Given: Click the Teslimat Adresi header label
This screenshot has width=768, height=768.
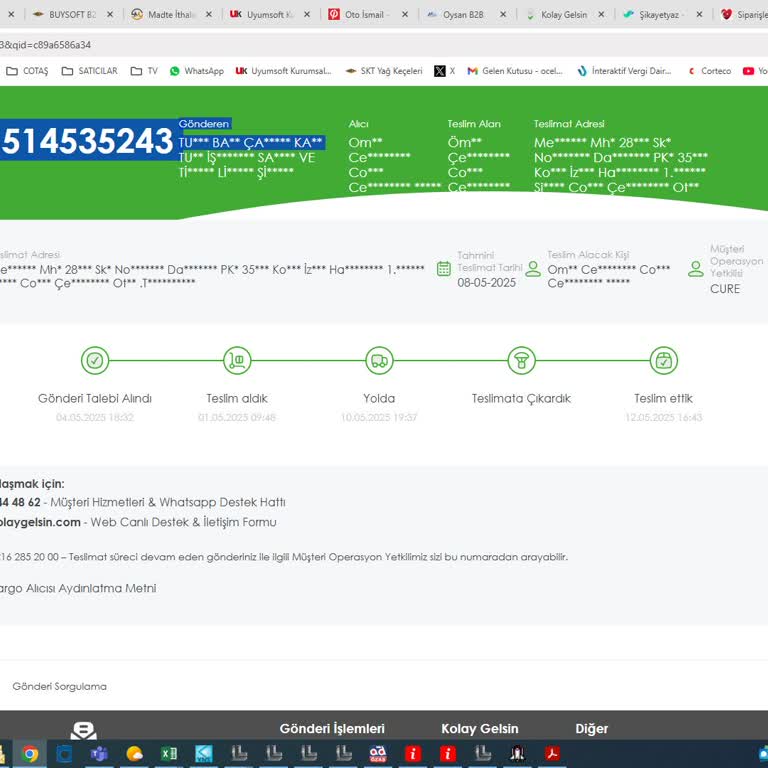Looking at the screenshot, I should pyautogui.click(x=569, y=124).
